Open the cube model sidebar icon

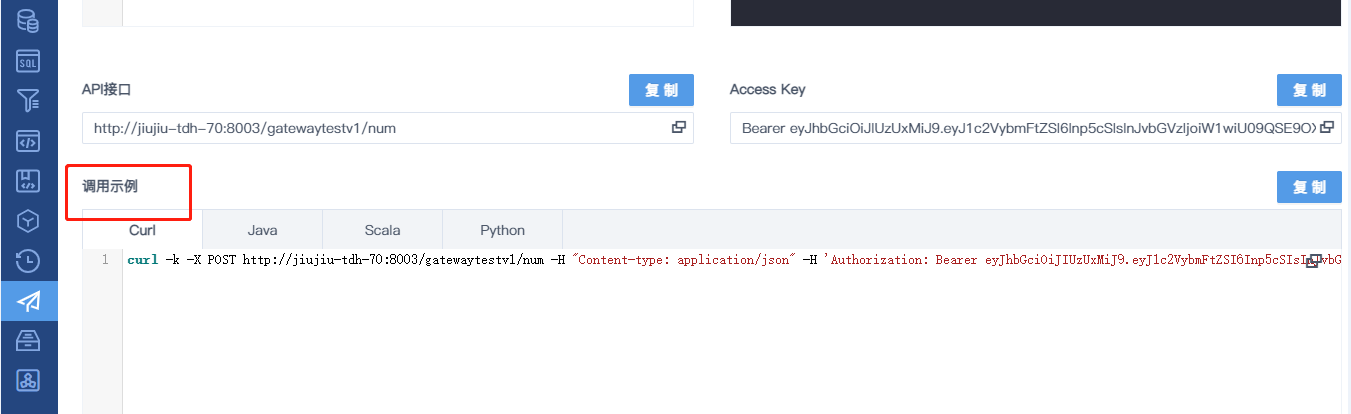click(28, 221)
